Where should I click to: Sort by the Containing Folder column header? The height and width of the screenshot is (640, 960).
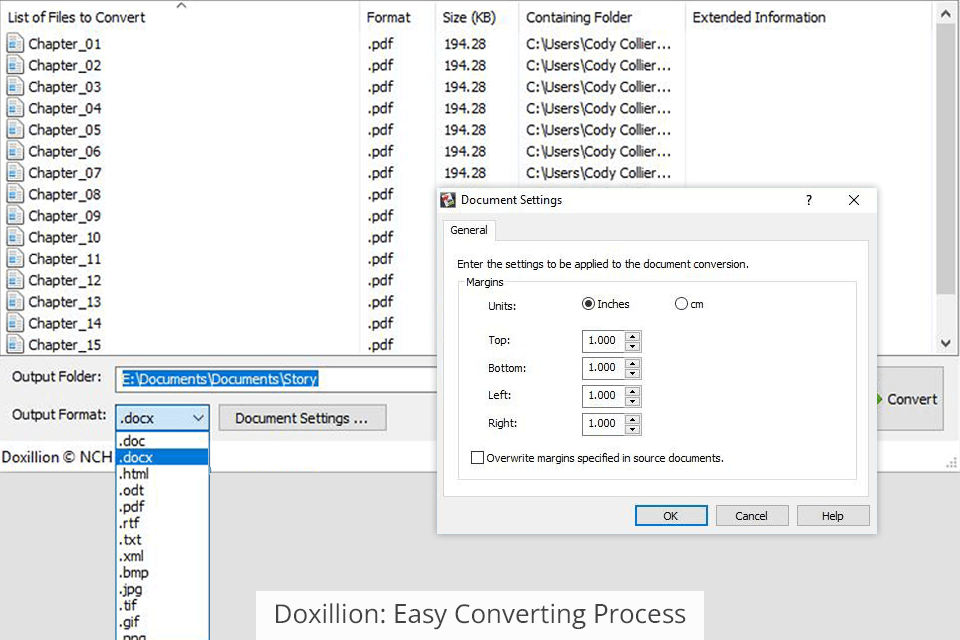point(602,17)
